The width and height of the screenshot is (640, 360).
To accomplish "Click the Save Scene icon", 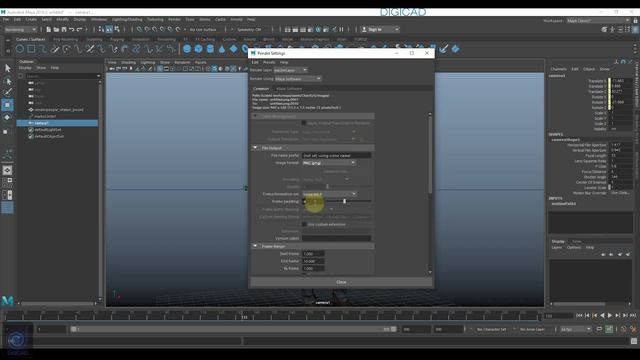I will point(64,29).
